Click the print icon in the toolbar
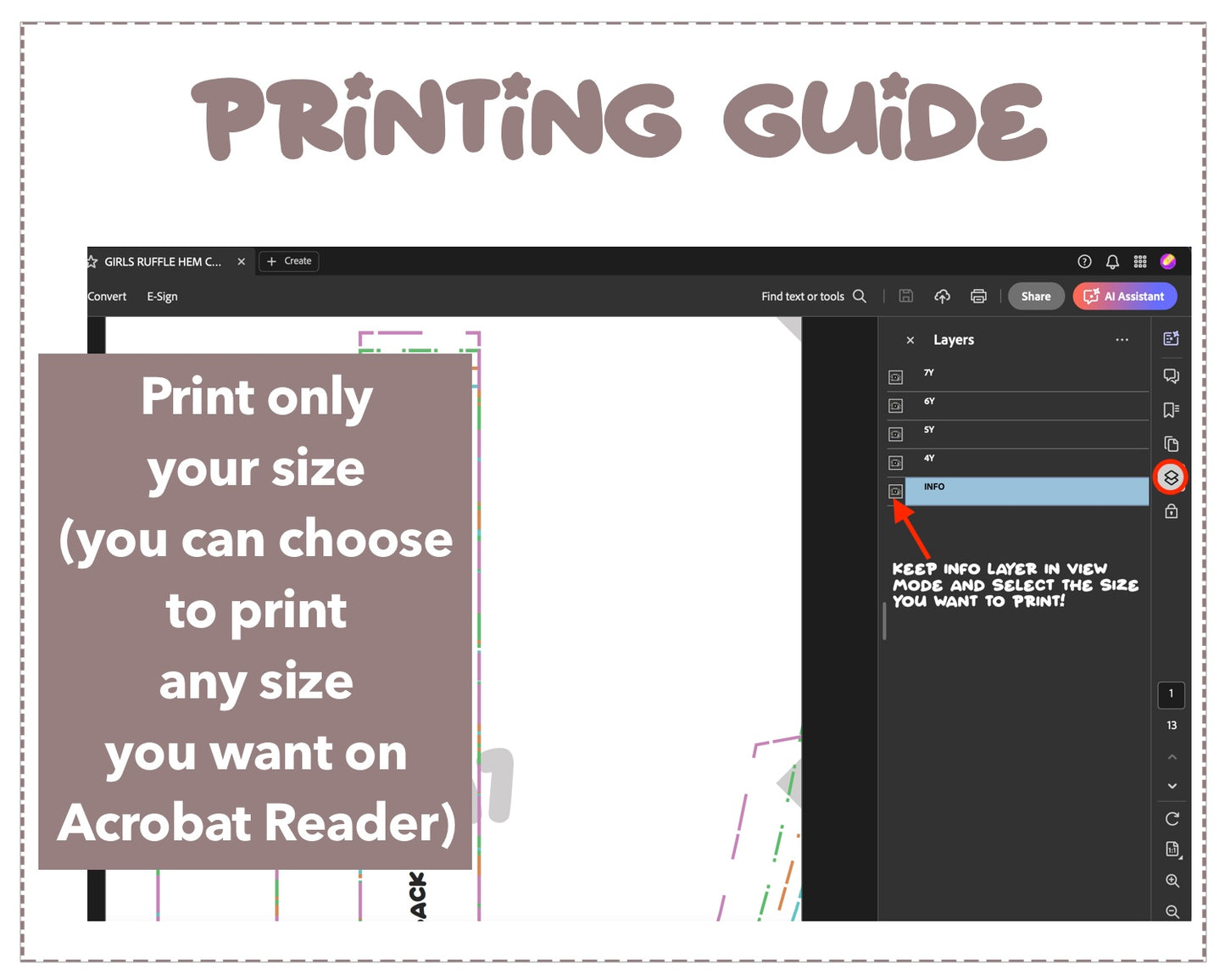Viewport: 1225px width, 980px height. (x=978, y=296)
